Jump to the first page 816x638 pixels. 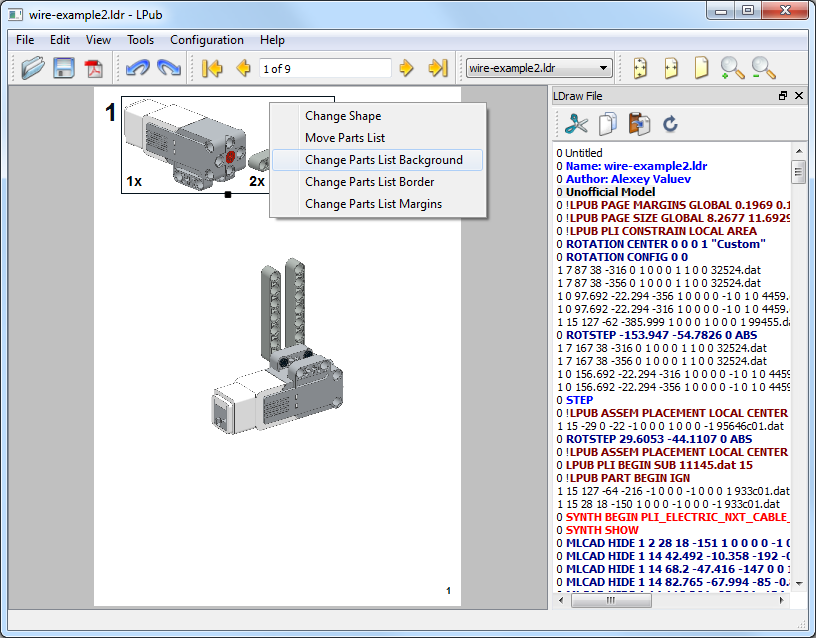pyautogui.click(x=212, y=68)
